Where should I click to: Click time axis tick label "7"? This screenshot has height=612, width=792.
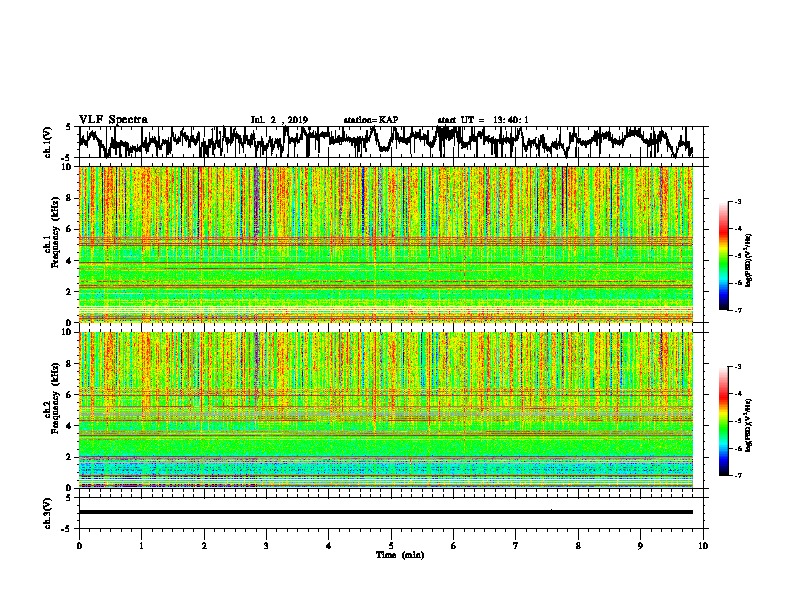coord(516,546)
